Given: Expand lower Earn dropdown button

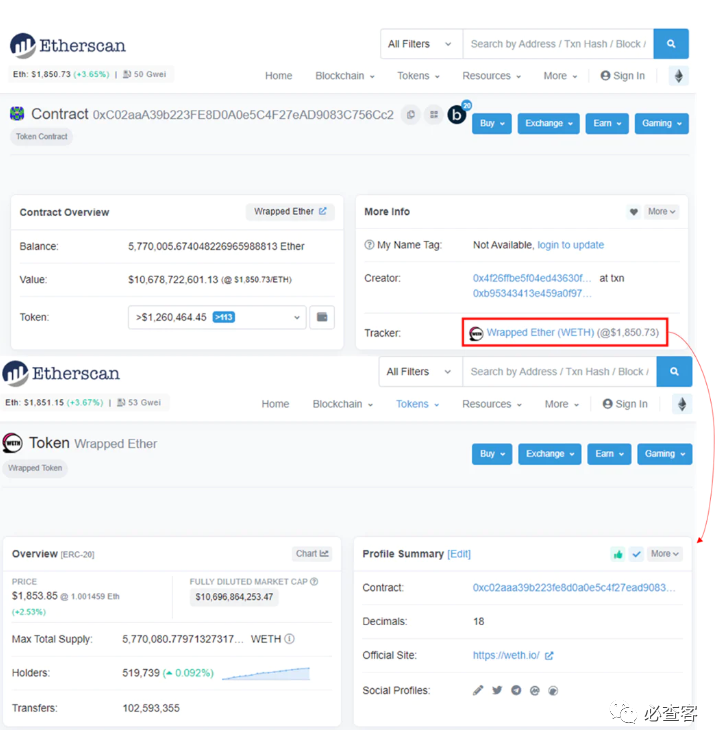Looking at the screenshot, I should coord(609,454).
